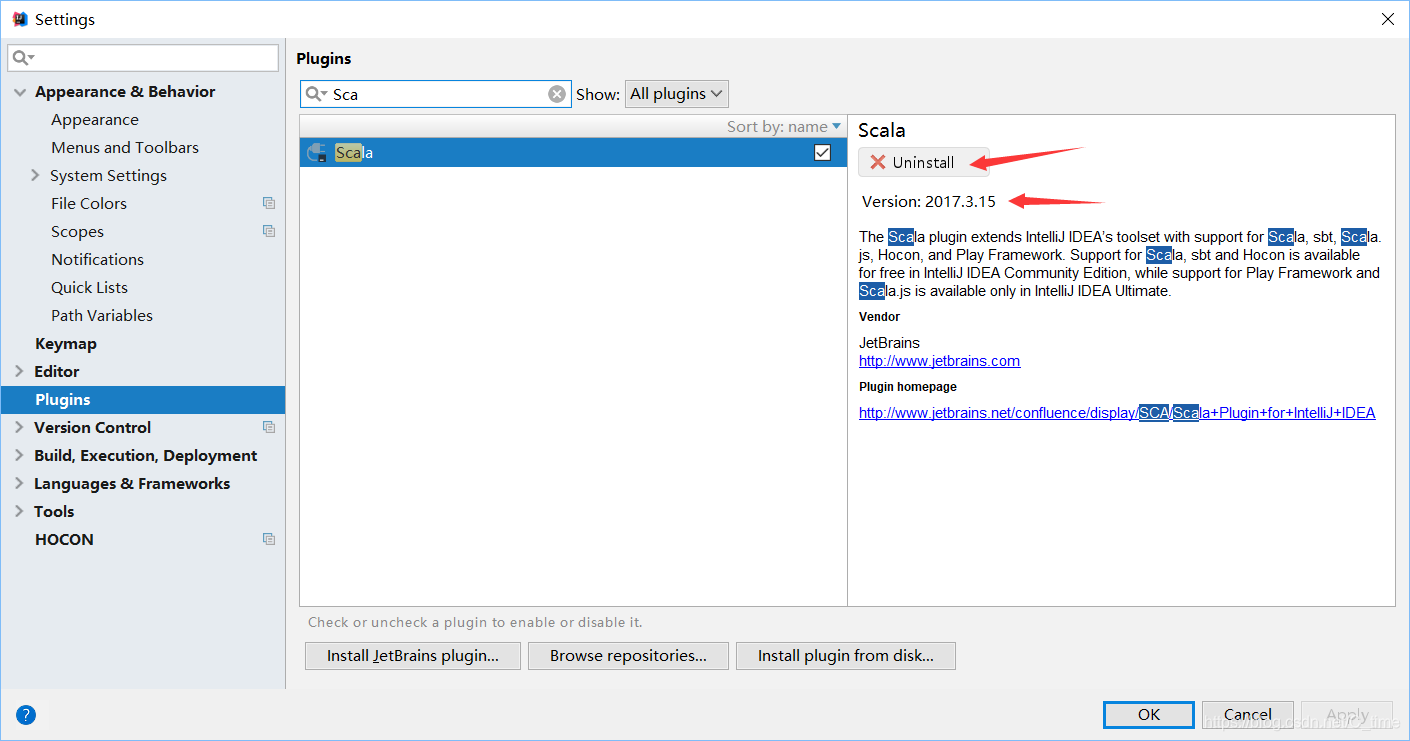Click the help question mark icon
The width and height of the screenshot is (1410, 741).
point(26,715)
